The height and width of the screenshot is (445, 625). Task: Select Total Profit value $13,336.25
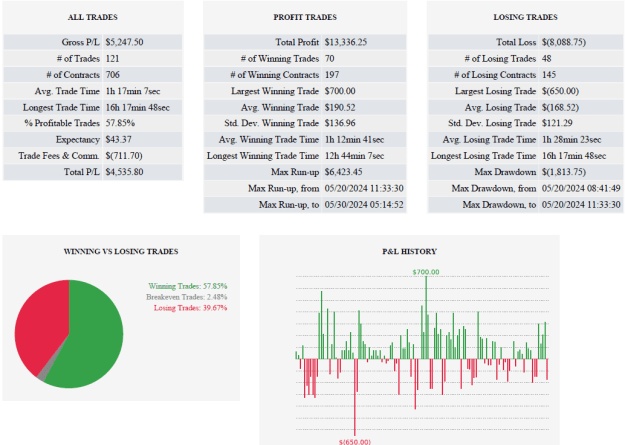click(346, 42)
